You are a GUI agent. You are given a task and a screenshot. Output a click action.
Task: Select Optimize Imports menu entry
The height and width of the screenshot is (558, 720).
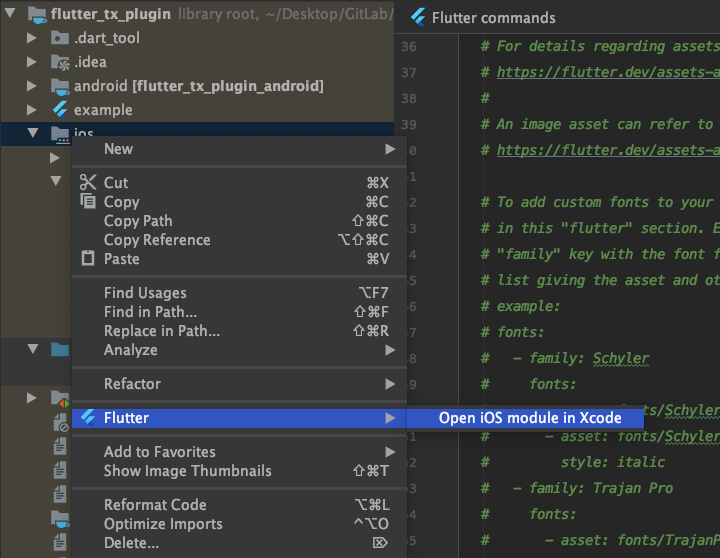coord(239,524)
